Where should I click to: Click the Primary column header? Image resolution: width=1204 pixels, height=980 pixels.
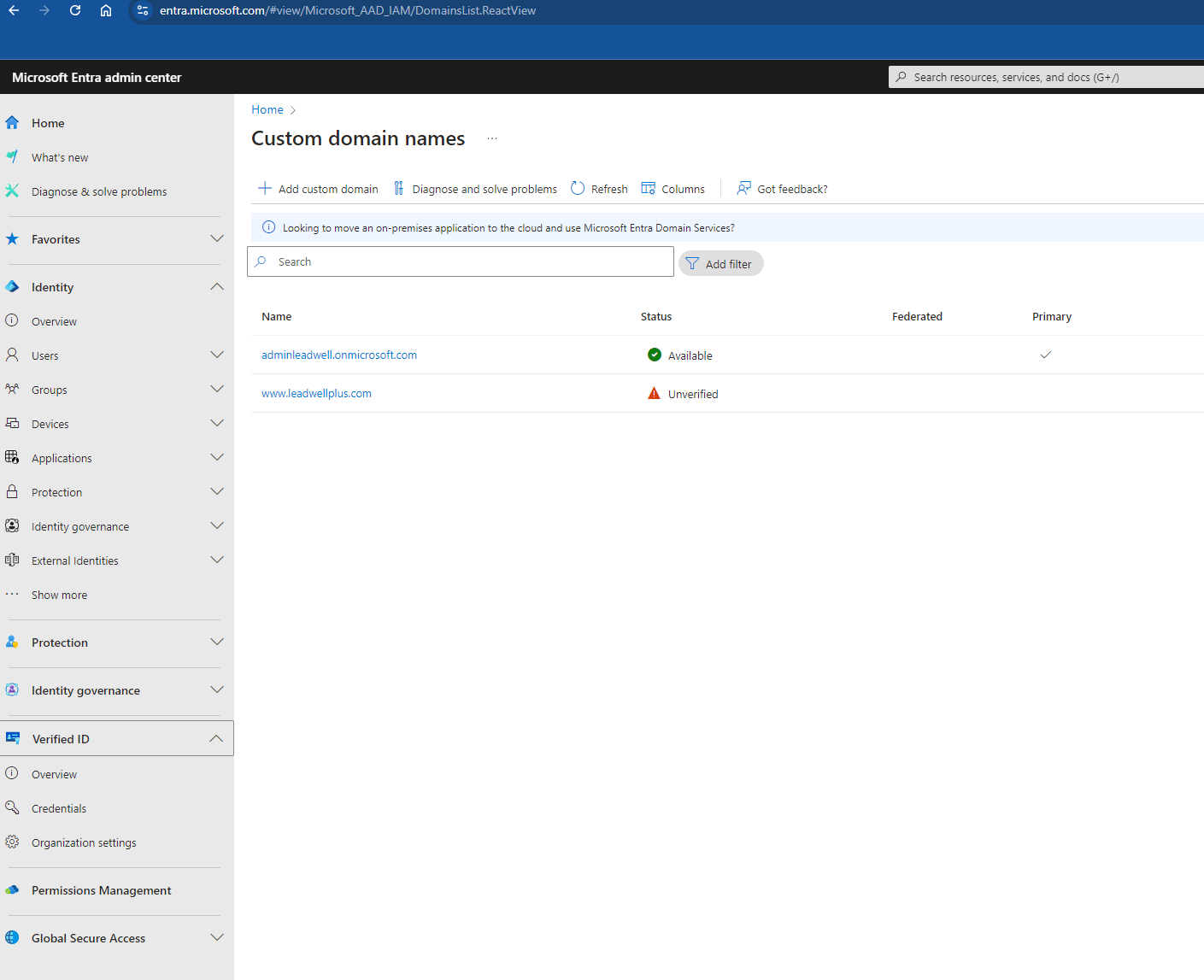(x=1051, y=316)
